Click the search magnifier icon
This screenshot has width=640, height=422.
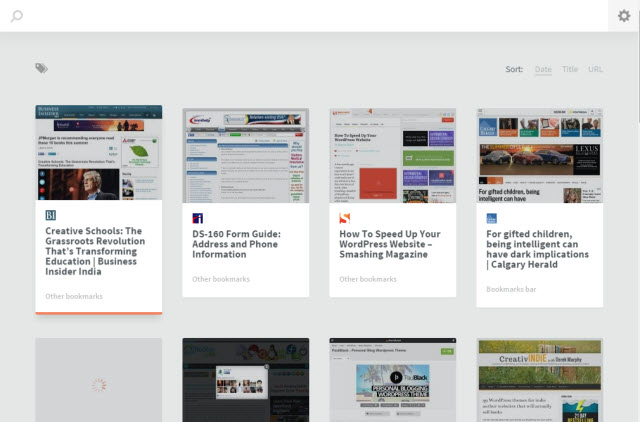tap(17, 16)
